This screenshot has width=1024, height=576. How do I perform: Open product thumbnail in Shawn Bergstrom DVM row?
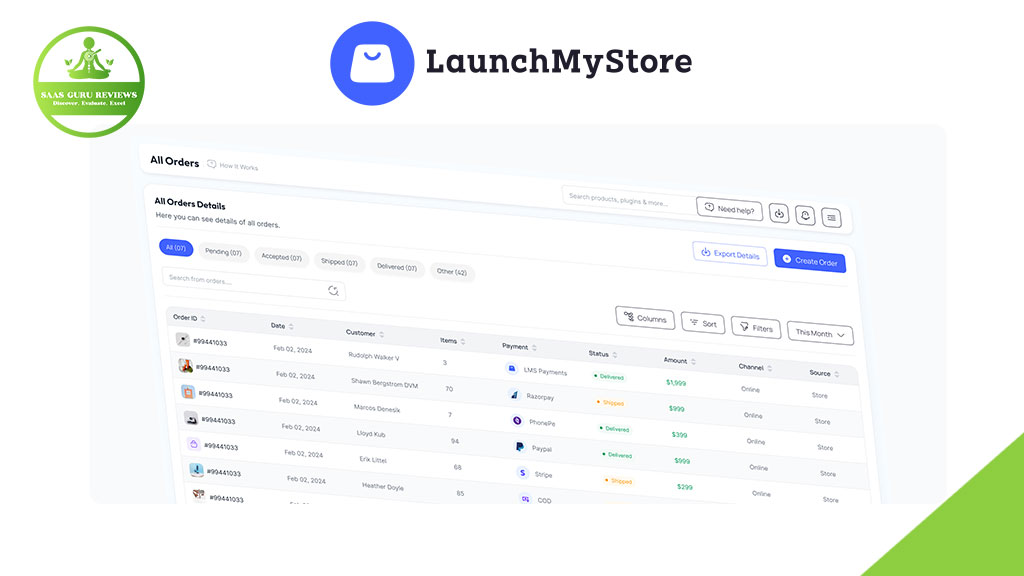pyautogui.click(x=185, y=366)
